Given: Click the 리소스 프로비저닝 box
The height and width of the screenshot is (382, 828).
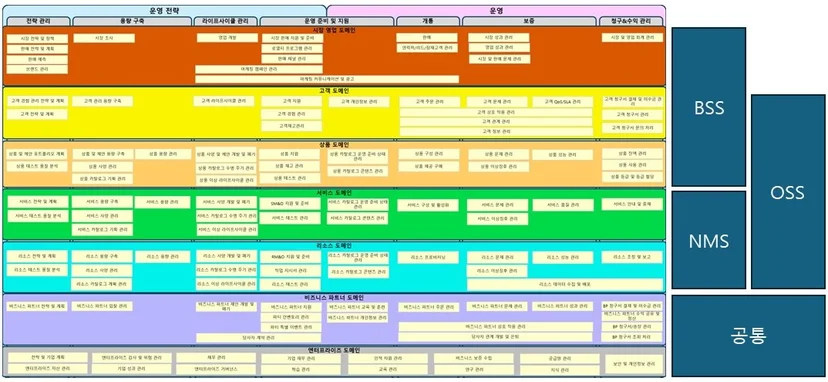Looking at the screenshot, I should (428, 257).
